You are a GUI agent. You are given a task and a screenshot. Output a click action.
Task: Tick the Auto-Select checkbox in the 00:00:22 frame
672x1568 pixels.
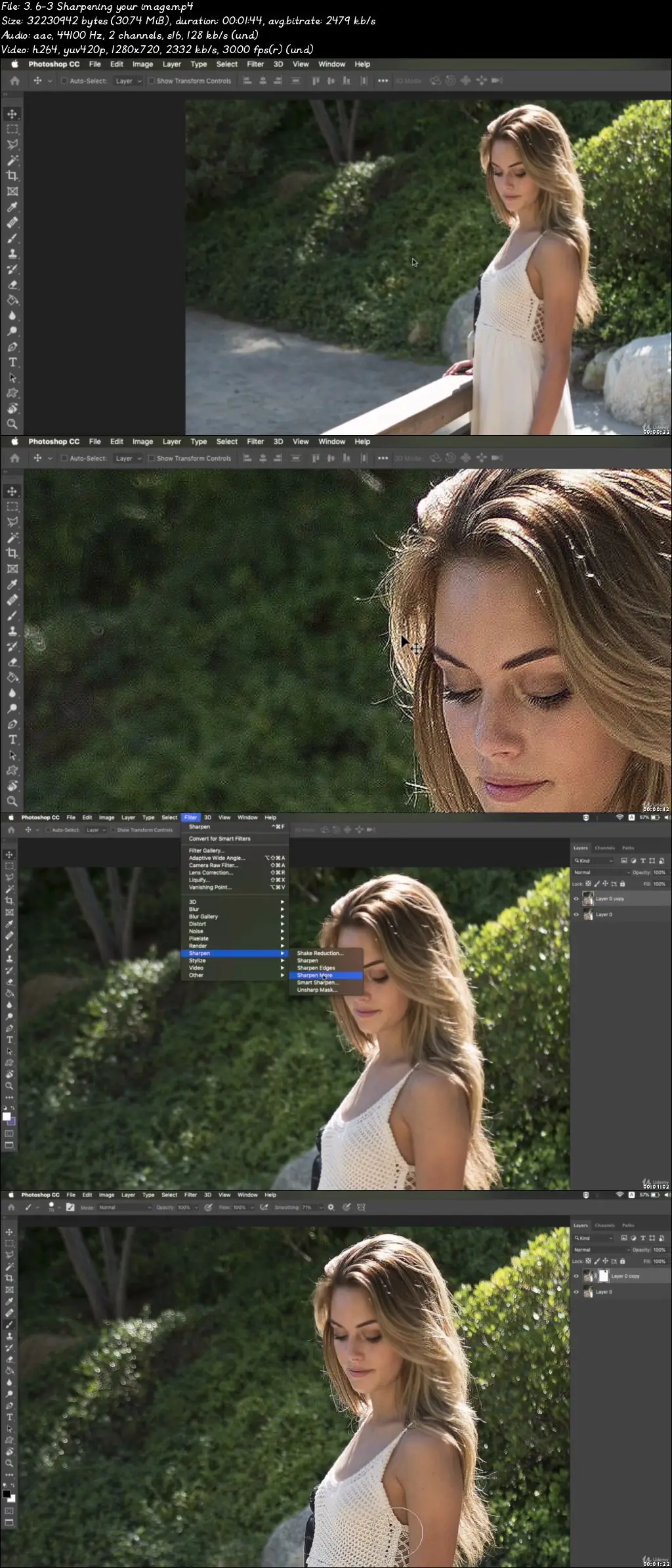64,81
